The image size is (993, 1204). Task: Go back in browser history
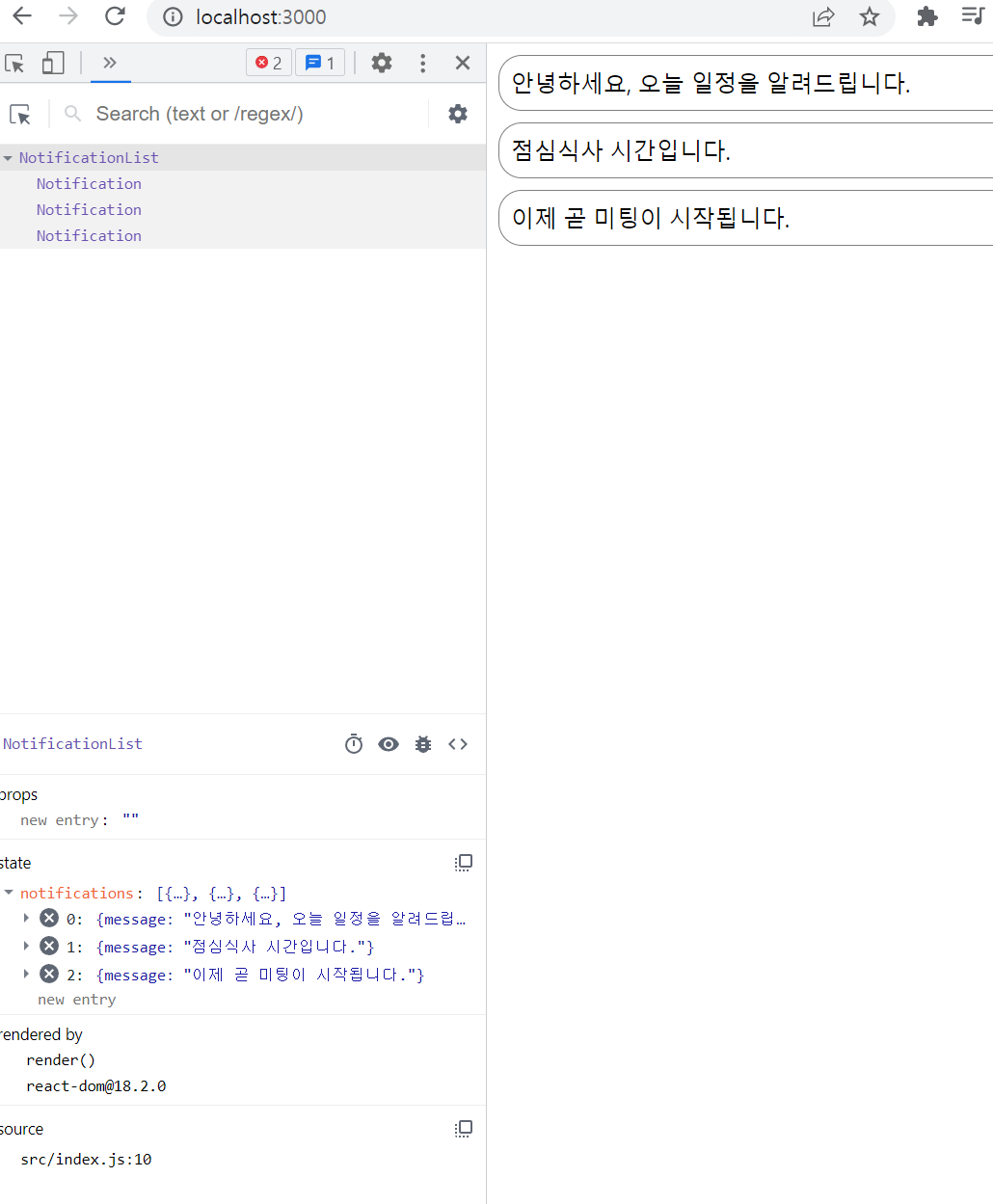point(21,16)
